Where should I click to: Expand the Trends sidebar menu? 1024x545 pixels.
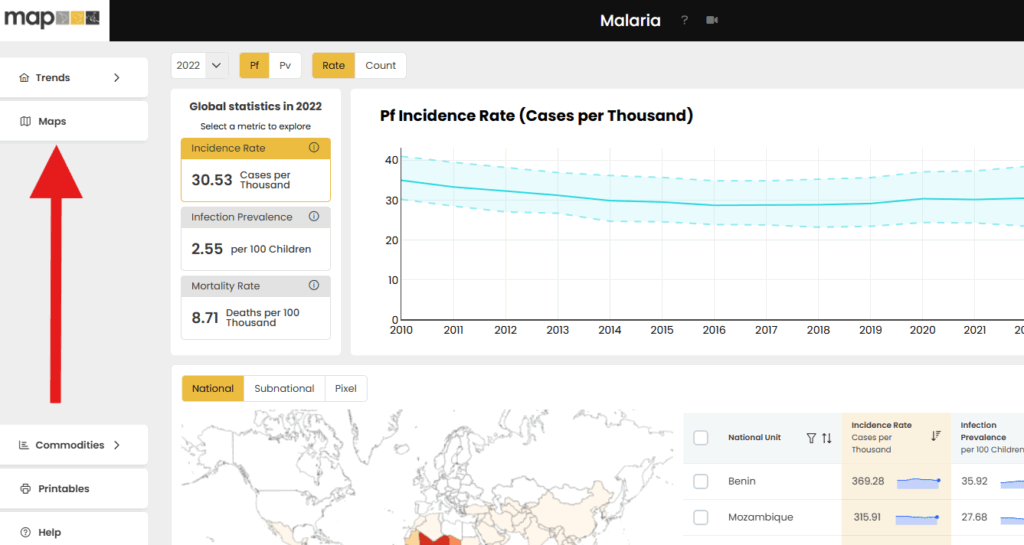click(74, 78)
